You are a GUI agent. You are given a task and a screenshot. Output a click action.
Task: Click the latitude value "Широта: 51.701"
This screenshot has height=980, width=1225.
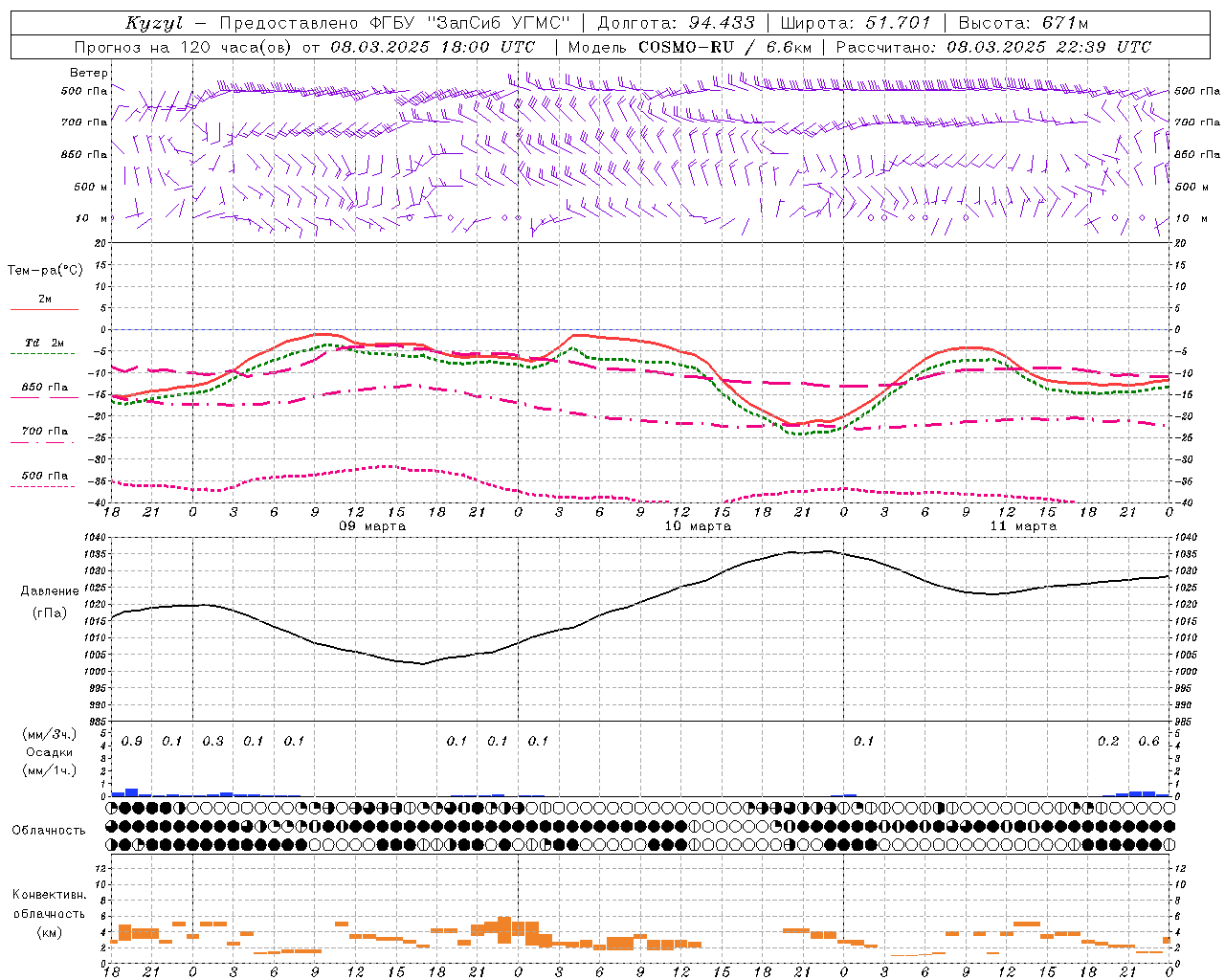856,23
